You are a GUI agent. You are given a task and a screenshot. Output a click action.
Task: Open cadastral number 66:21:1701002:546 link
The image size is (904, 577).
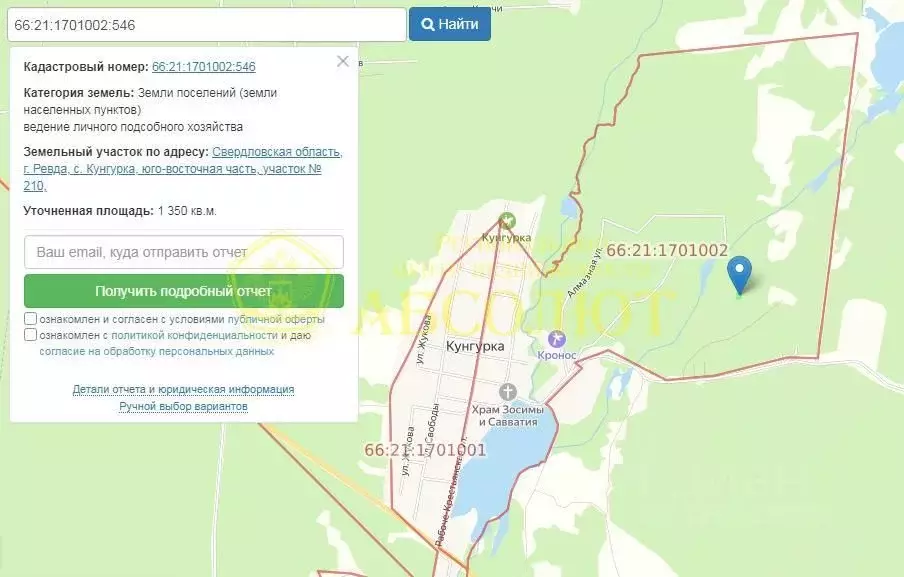point(203,67)
